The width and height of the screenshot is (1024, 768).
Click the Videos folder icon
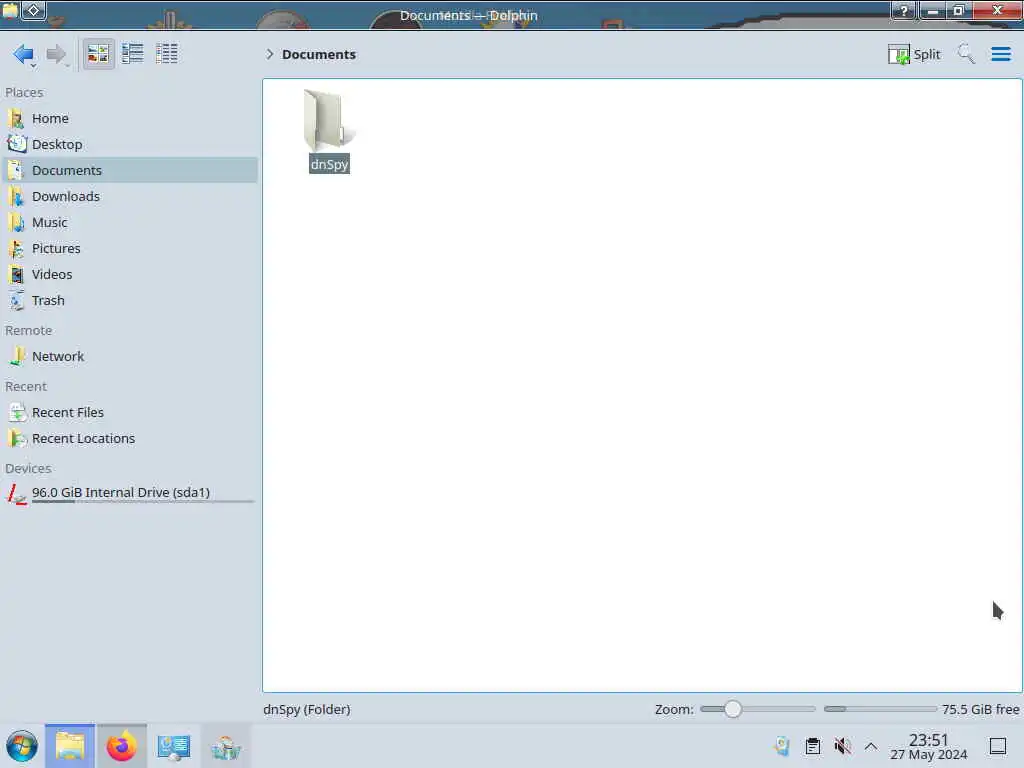tap(16, 275)
